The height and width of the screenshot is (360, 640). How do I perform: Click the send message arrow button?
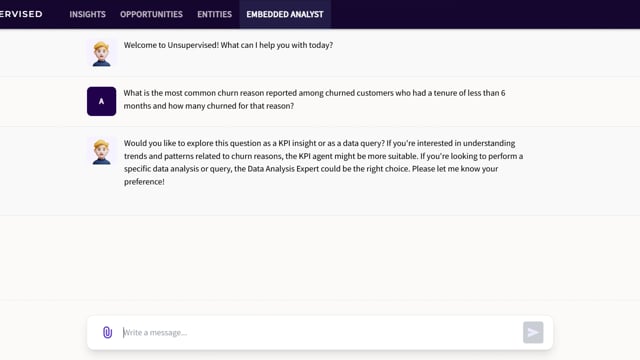coord(533,332)
